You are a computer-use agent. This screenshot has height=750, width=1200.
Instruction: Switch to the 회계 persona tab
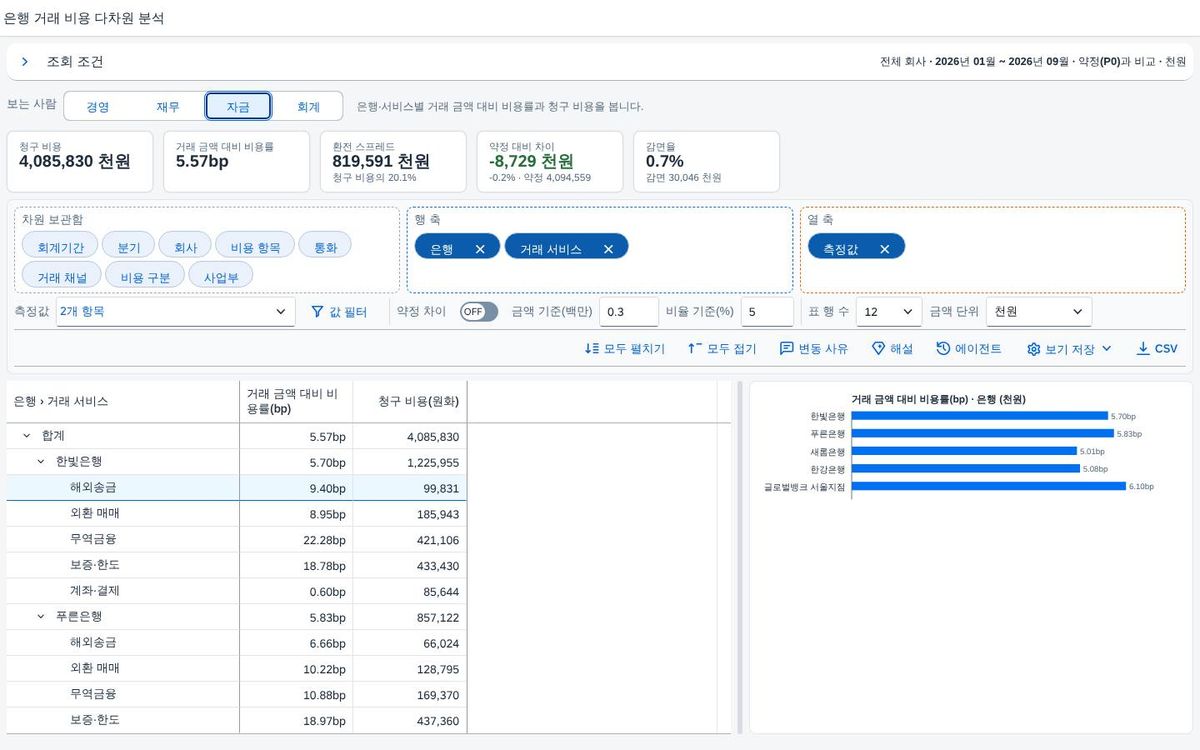click(x=309, y=106)
